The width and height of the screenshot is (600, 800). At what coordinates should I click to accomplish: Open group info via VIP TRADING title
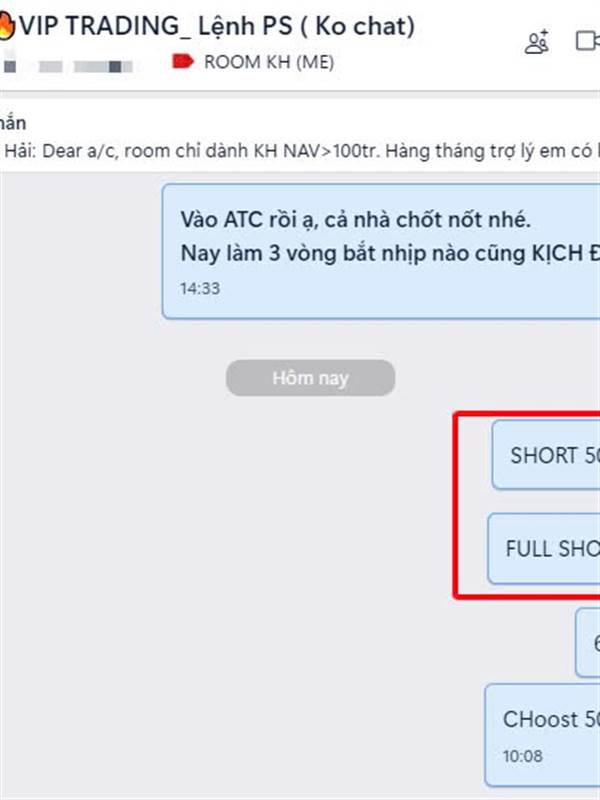[x=216, y=26]
